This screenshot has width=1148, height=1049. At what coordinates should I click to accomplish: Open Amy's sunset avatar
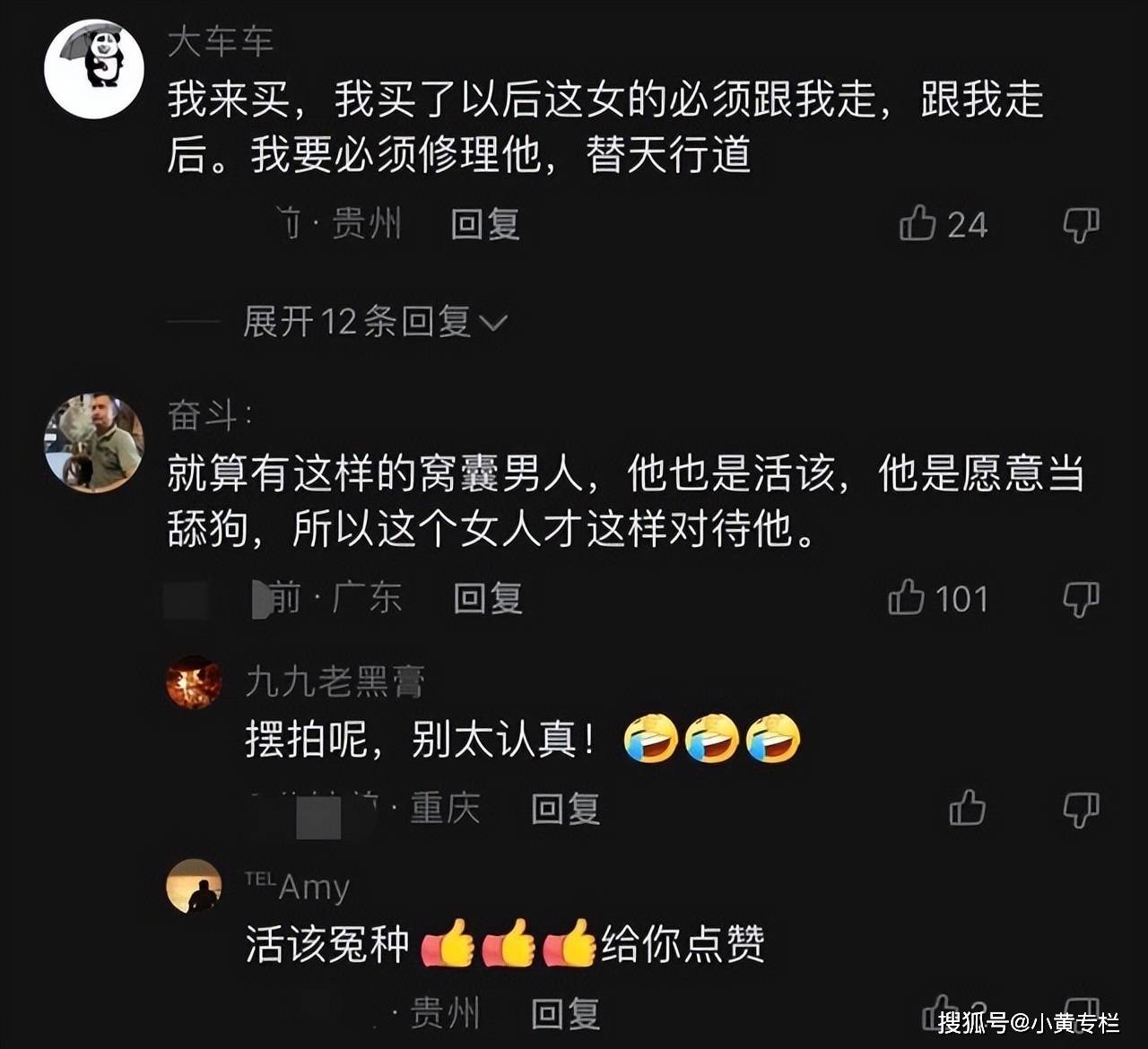pyautogui.click(x=194, y=886)
